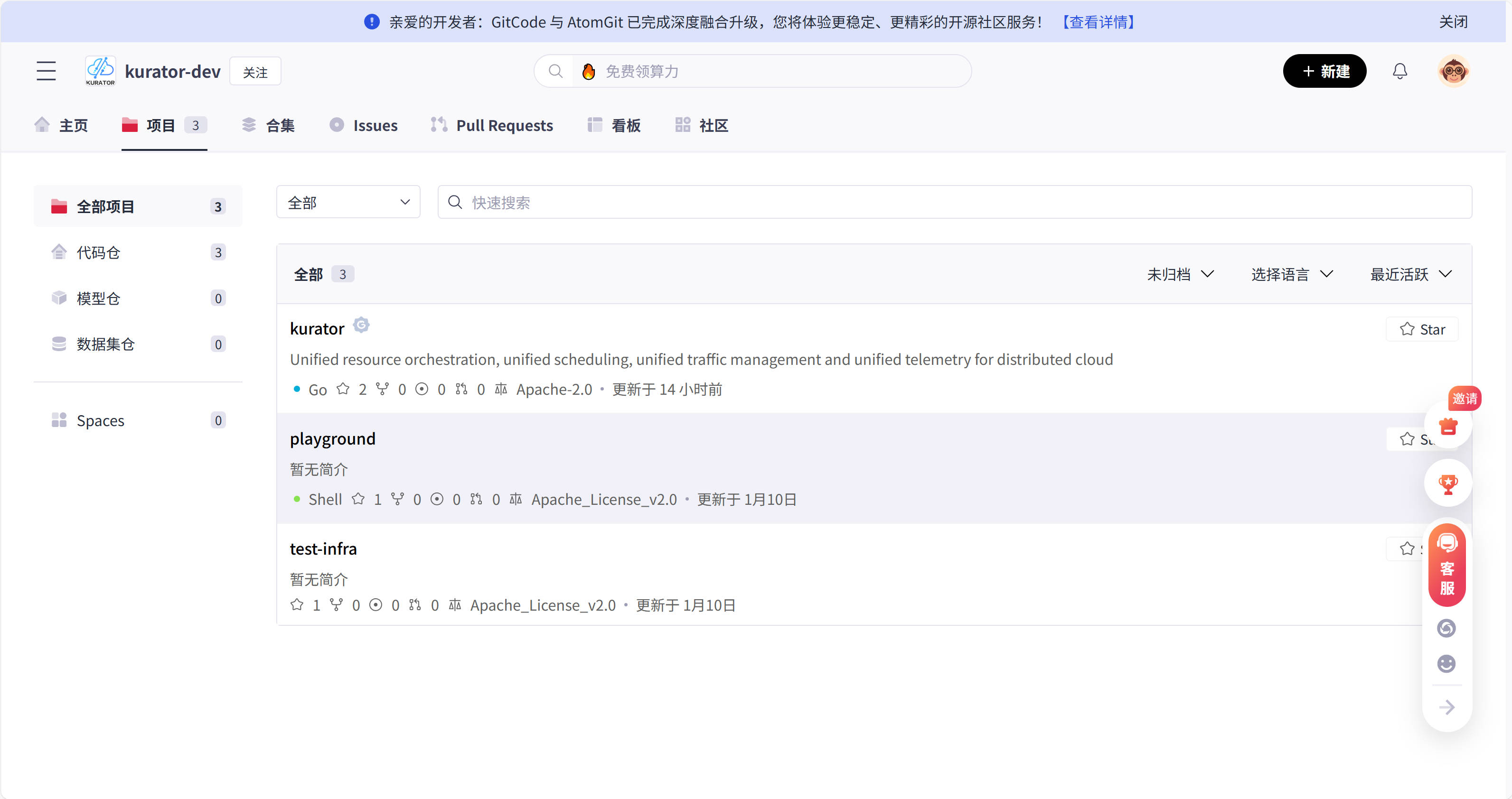
Task: Open the 最近活跃 sorting dropdown
Action: click(x=1410, y=273)
